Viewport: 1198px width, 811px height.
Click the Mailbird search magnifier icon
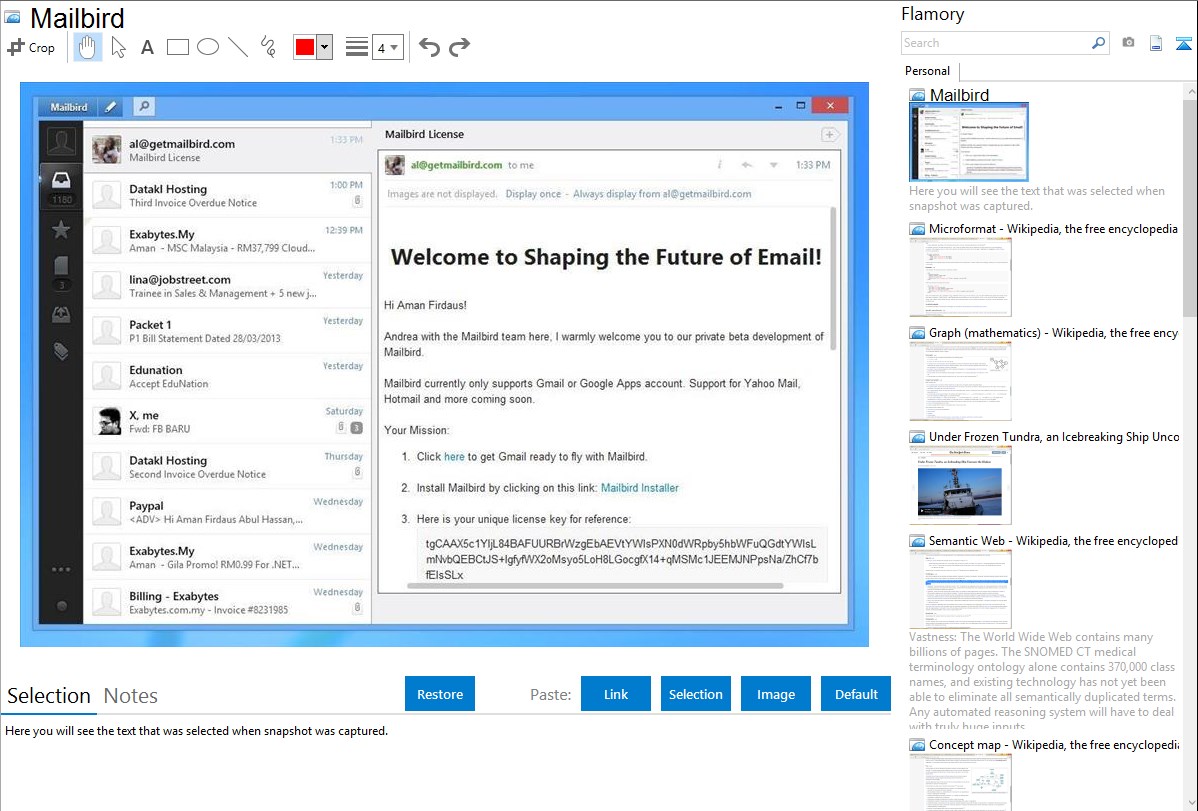(x=144, y=106)
